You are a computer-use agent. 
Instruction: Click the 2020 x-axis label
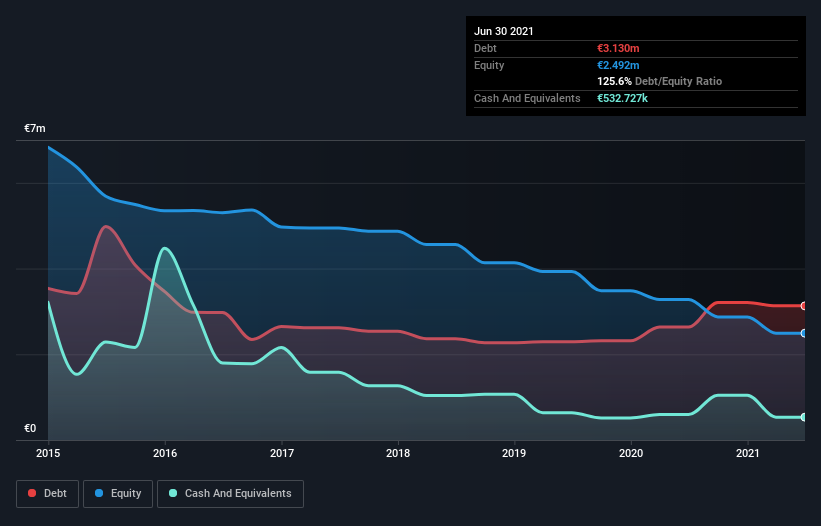pos(631,453)
